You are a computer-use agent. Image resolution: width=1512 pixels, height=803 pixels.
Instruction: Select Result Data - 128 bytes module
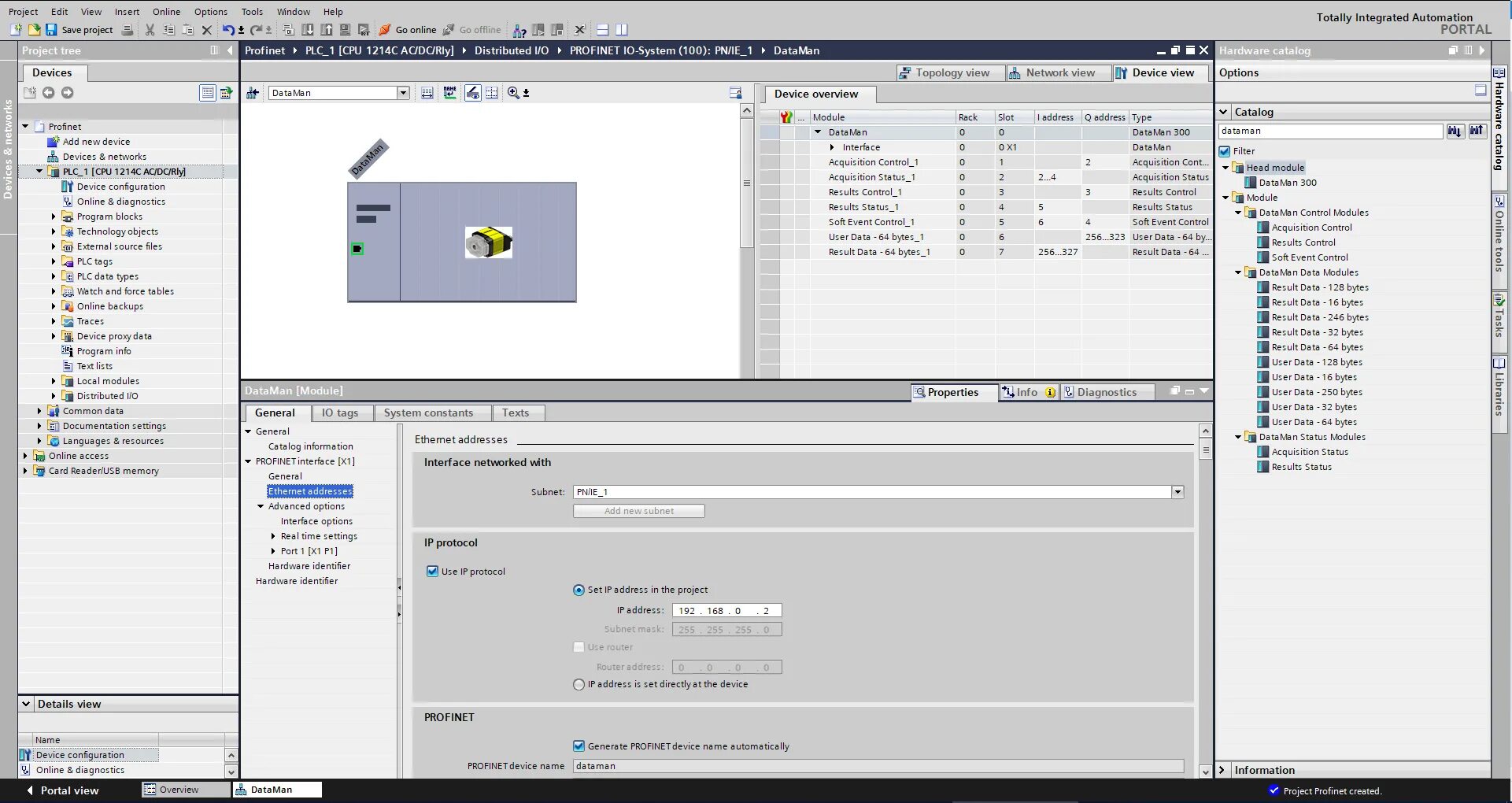(x=1320, y=287)
